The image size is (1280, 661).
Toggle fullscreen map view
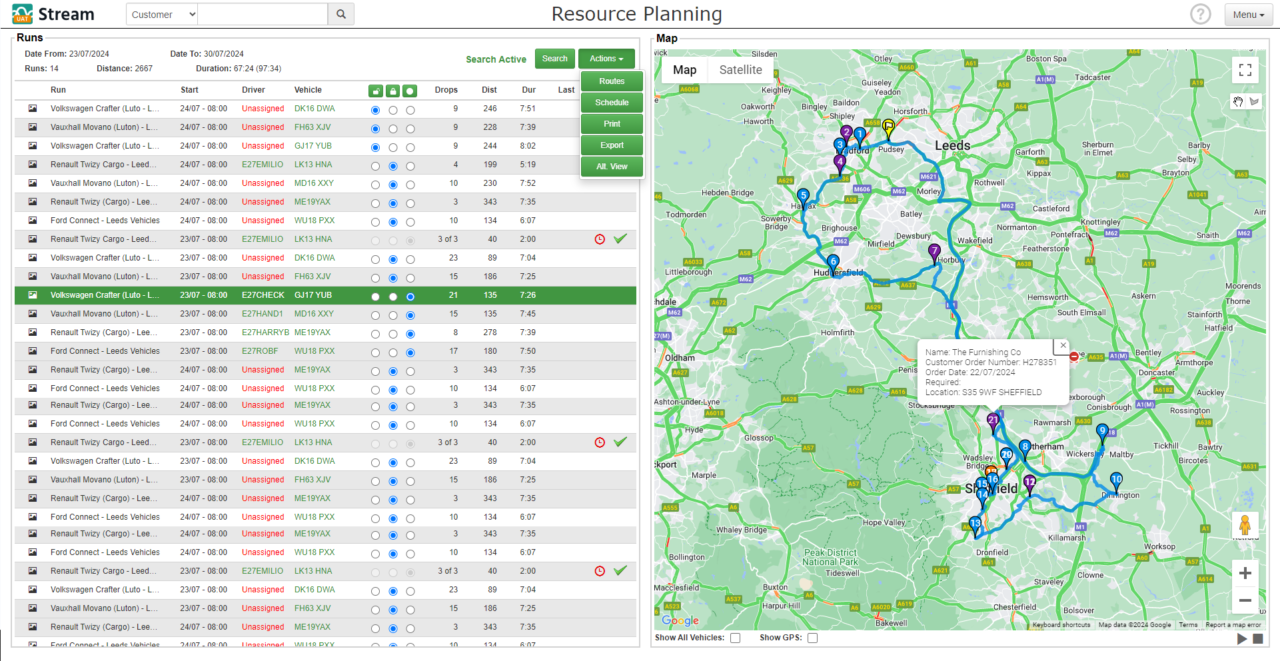[x=1244, y=70]
